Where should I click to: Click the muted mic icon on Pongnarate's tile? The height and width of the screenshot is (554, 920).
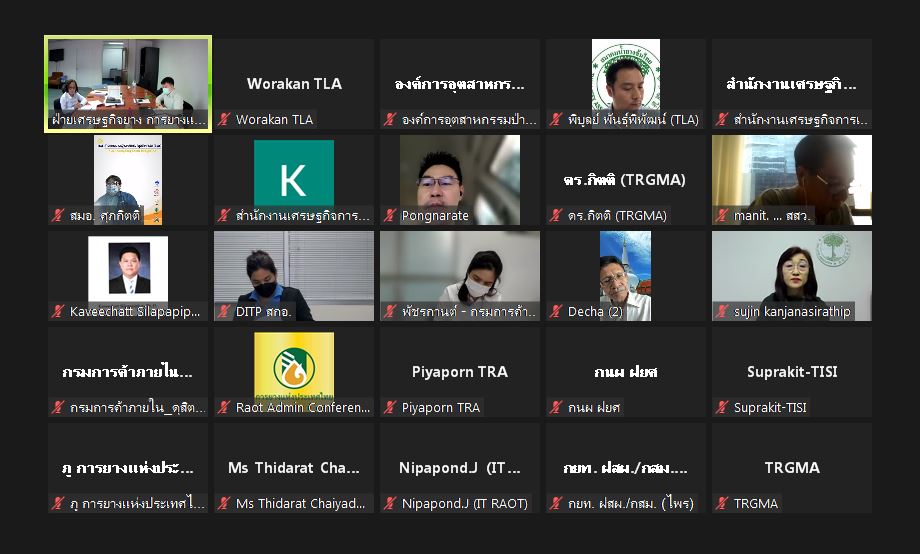click(390, 215)
